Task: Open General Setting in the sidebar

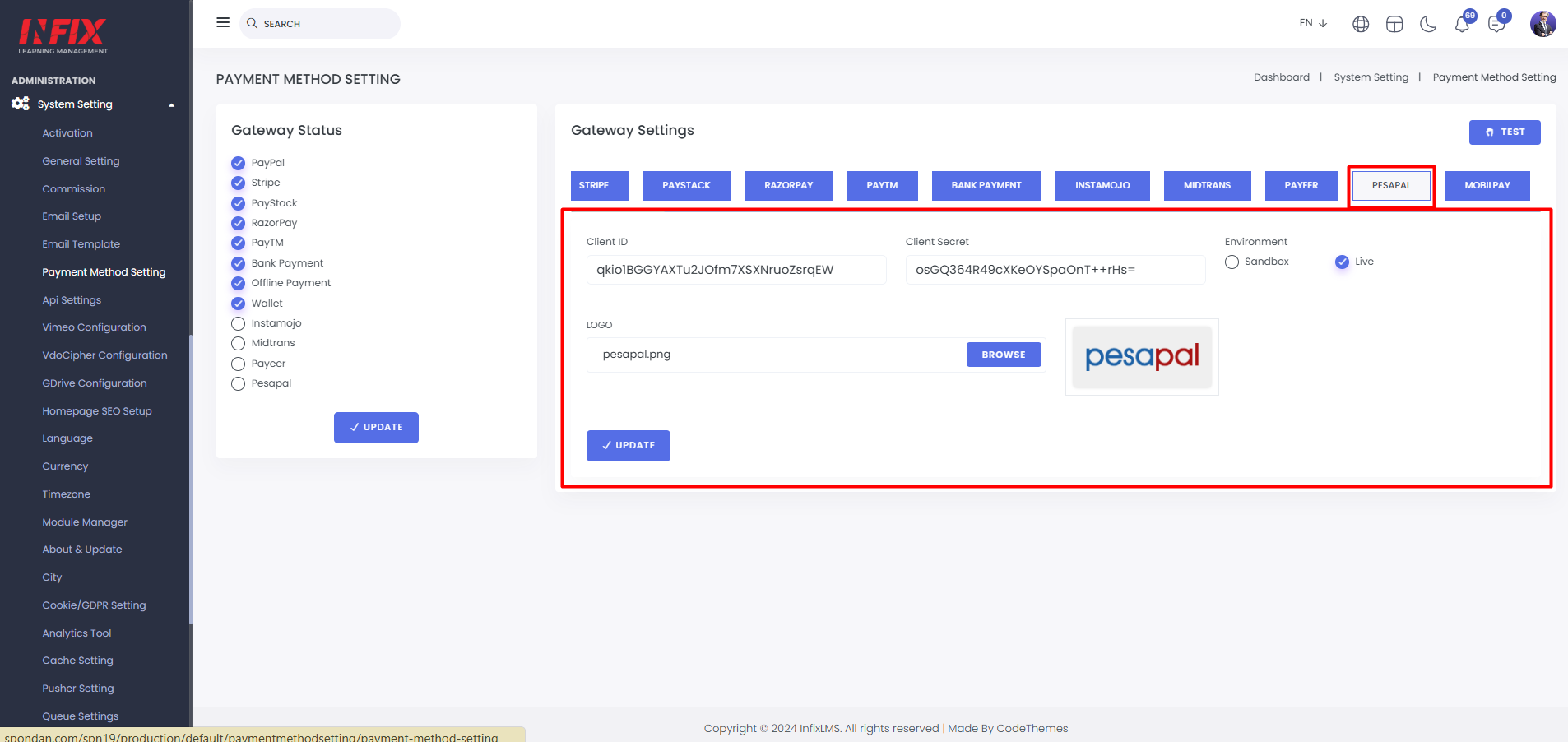Action: click(x=81, y=161)
